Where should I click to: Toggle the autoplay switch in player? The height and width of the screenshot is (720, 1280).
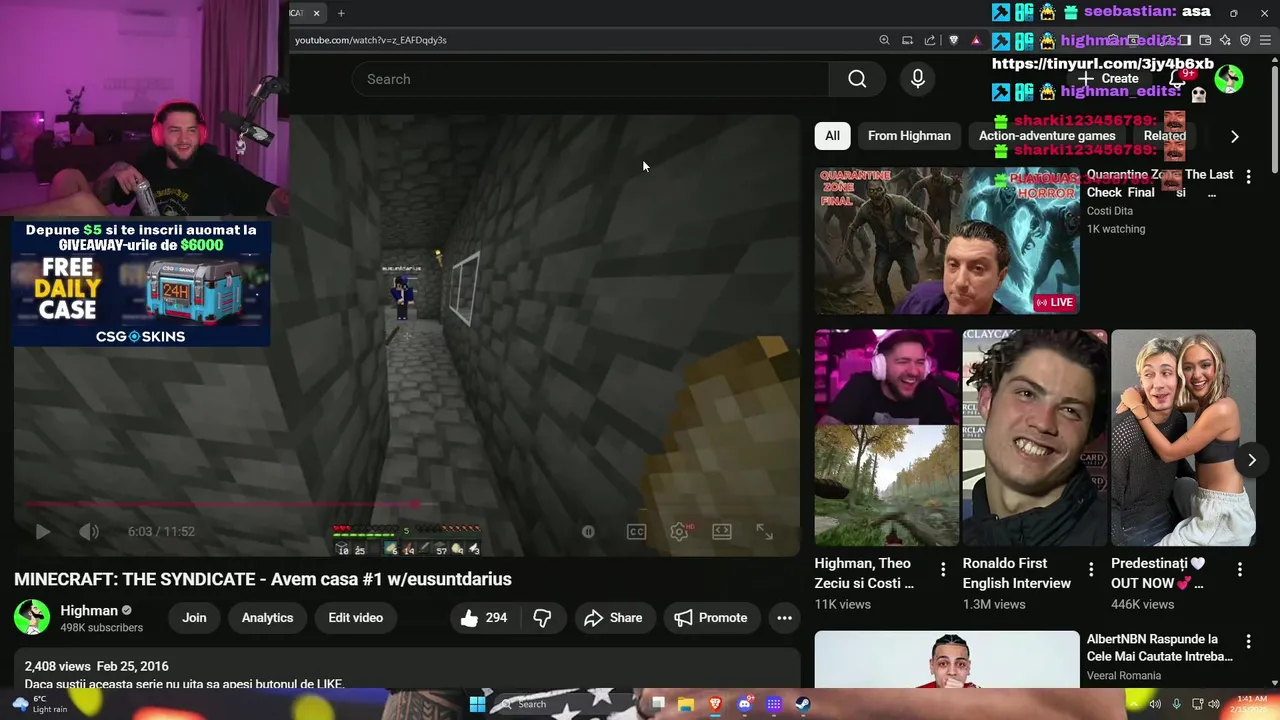click(588, 532)
